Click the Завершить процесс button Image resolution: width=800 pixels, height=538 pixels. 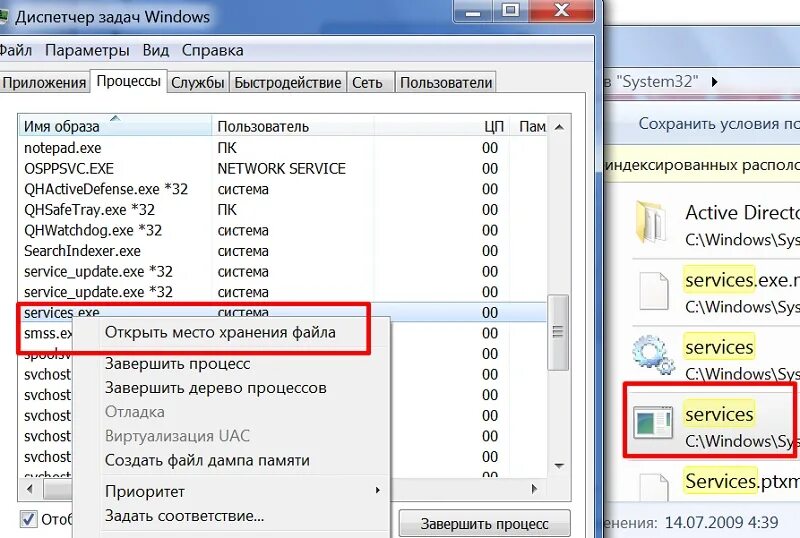coord(484,524)
